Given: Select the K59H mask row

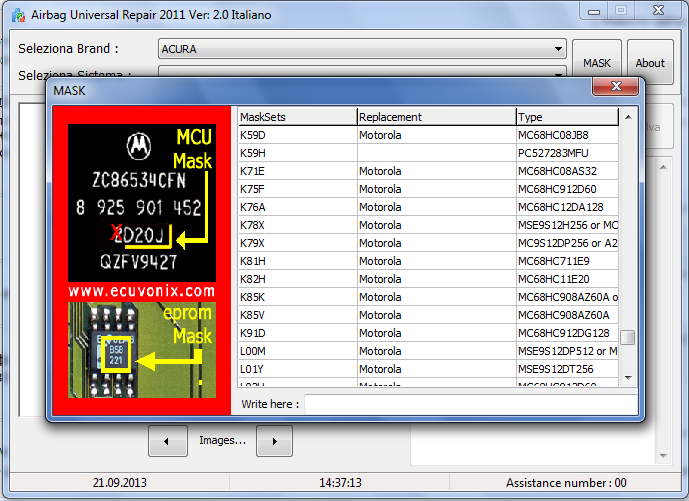Looking at the screenshot, I should tap(428, 153).
